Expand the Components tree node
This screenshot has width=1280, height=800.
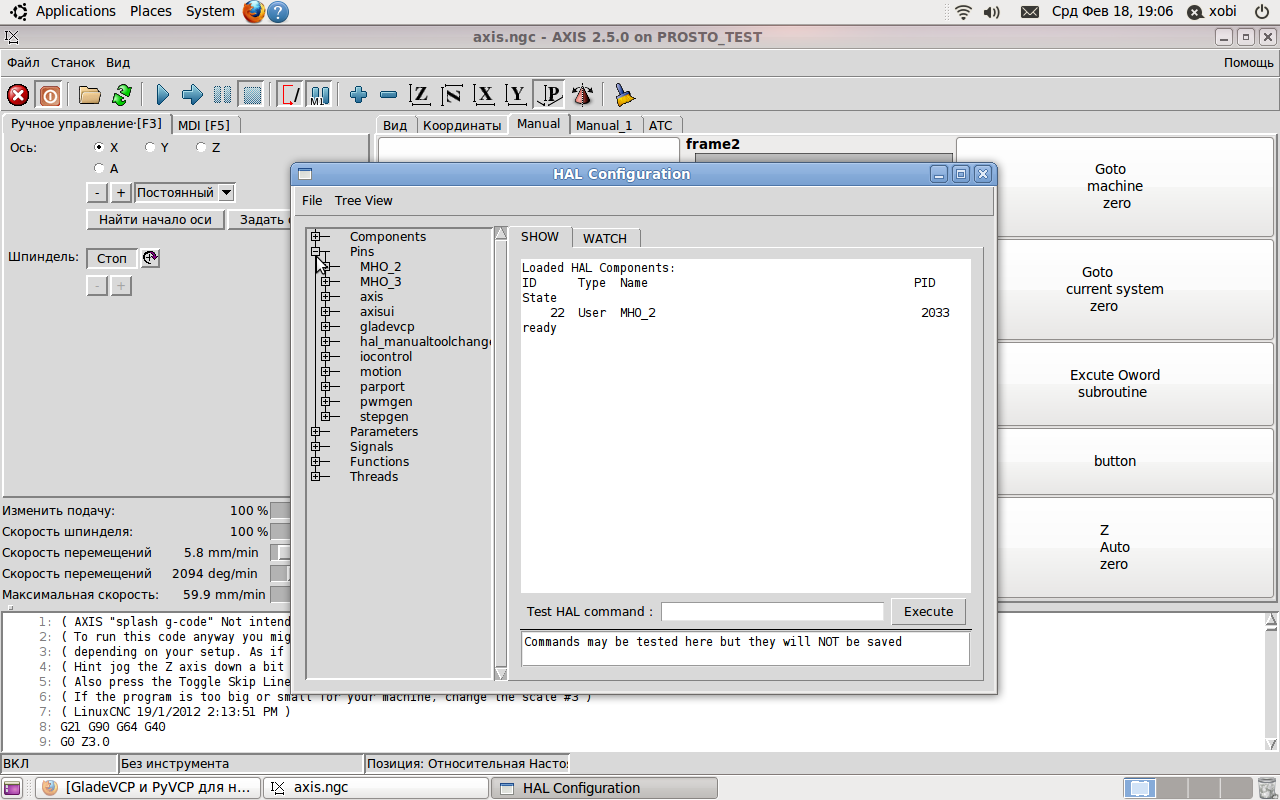[x=316, y=237]
